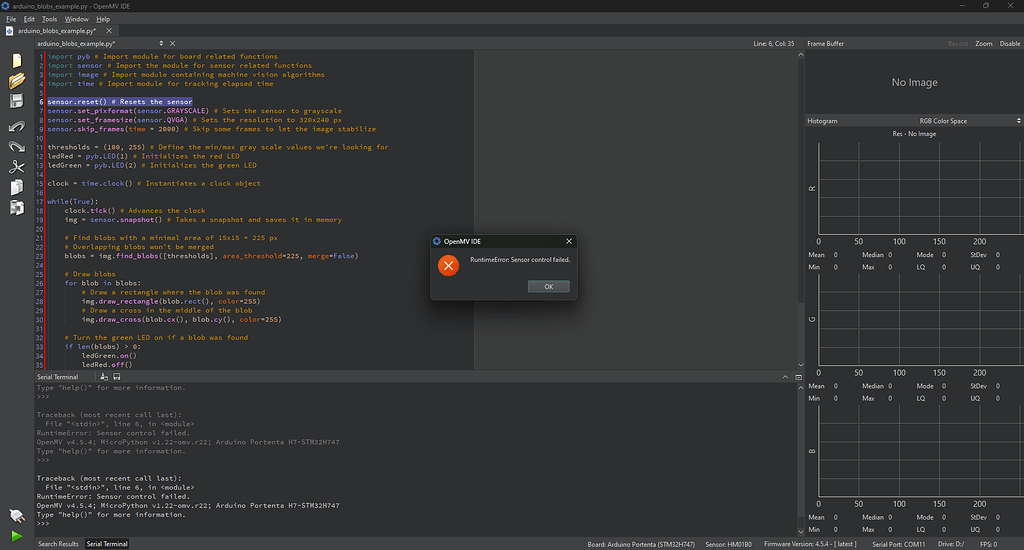Toggle Zoom in the Frame Buffer header
The width and height of the screenshot is (1024, 550).
point(984,44)
